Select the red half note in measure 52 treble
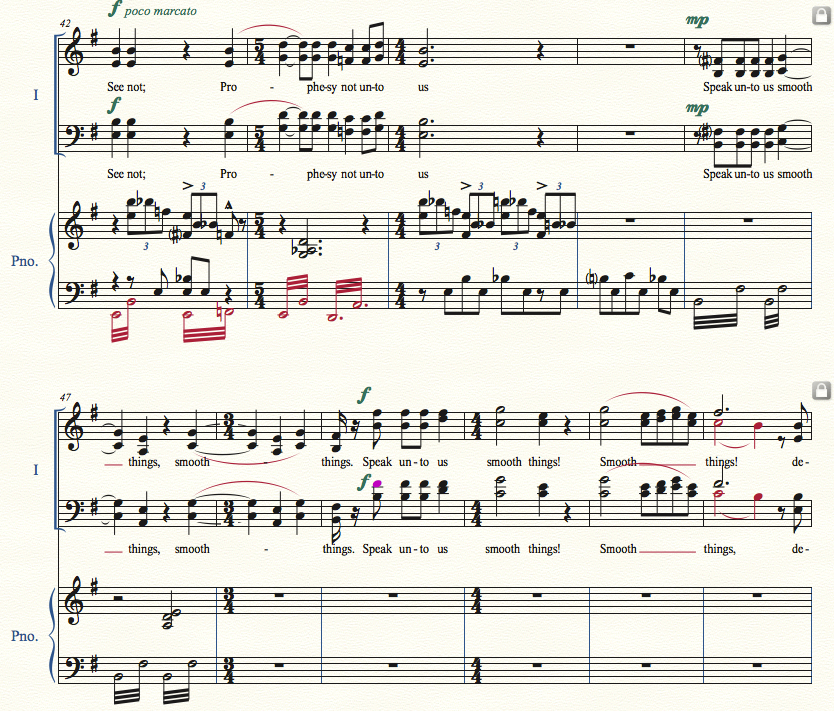Viewport: 834px width, 711px height. (x=719, y=424)
